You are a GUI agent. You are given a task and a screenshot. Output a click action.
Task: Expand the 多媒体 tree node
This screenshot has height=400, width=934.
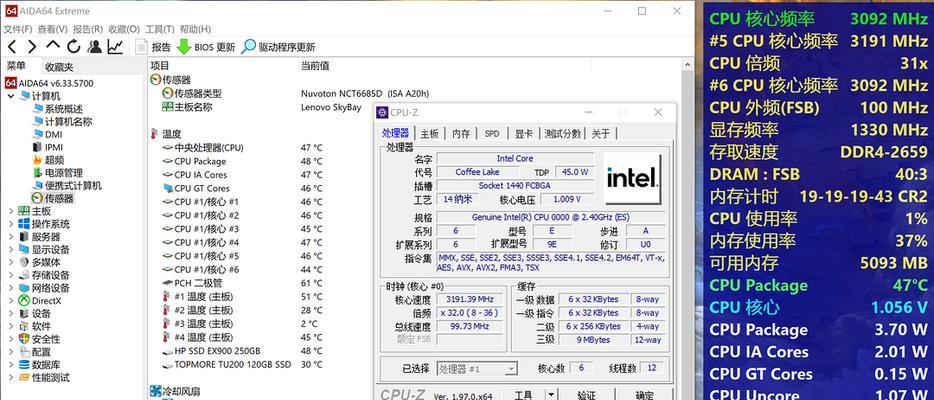tap(11, 262)
